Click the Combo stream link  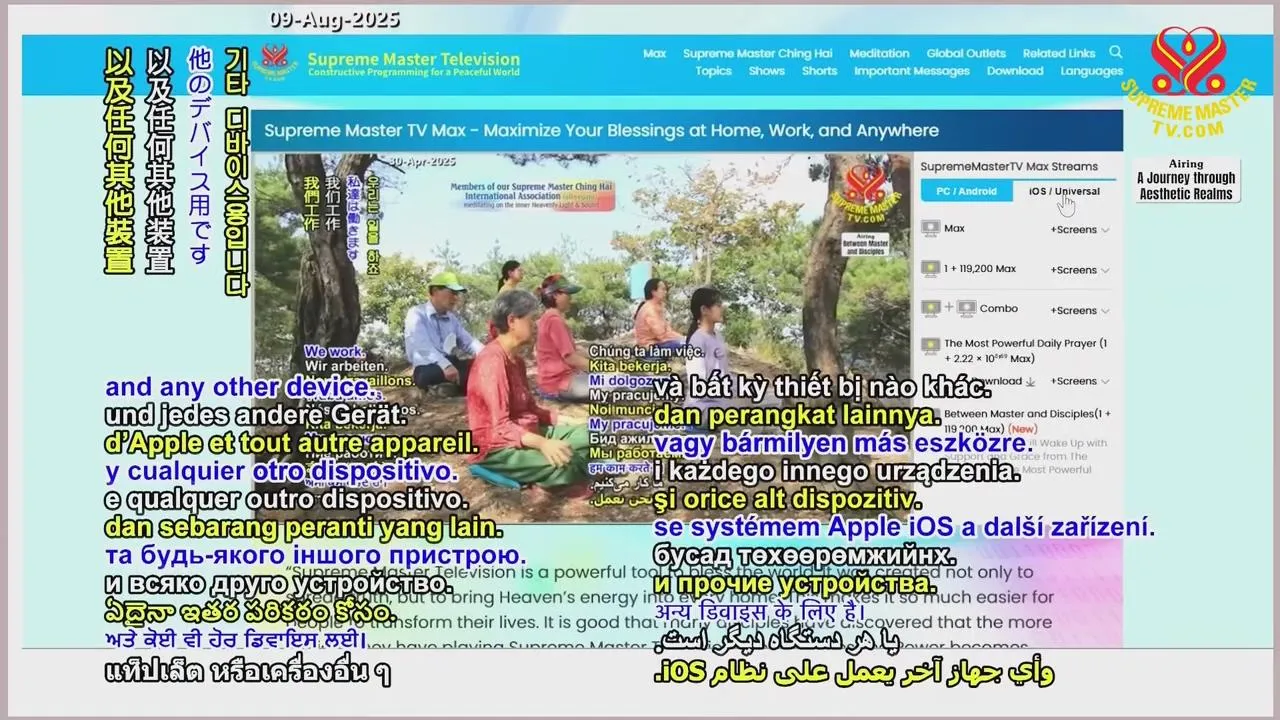point(999,309)
